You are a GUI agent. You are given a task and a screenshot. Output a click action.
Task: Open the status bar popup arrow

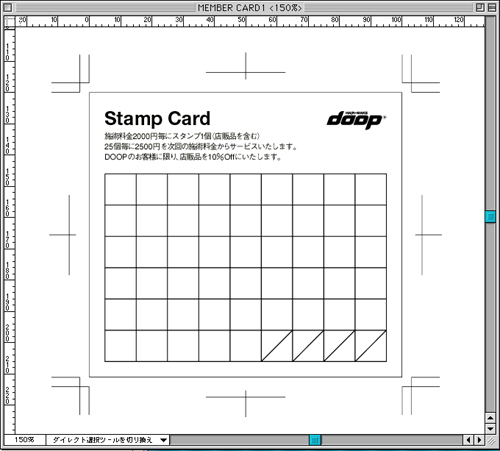tap(163, 440)
